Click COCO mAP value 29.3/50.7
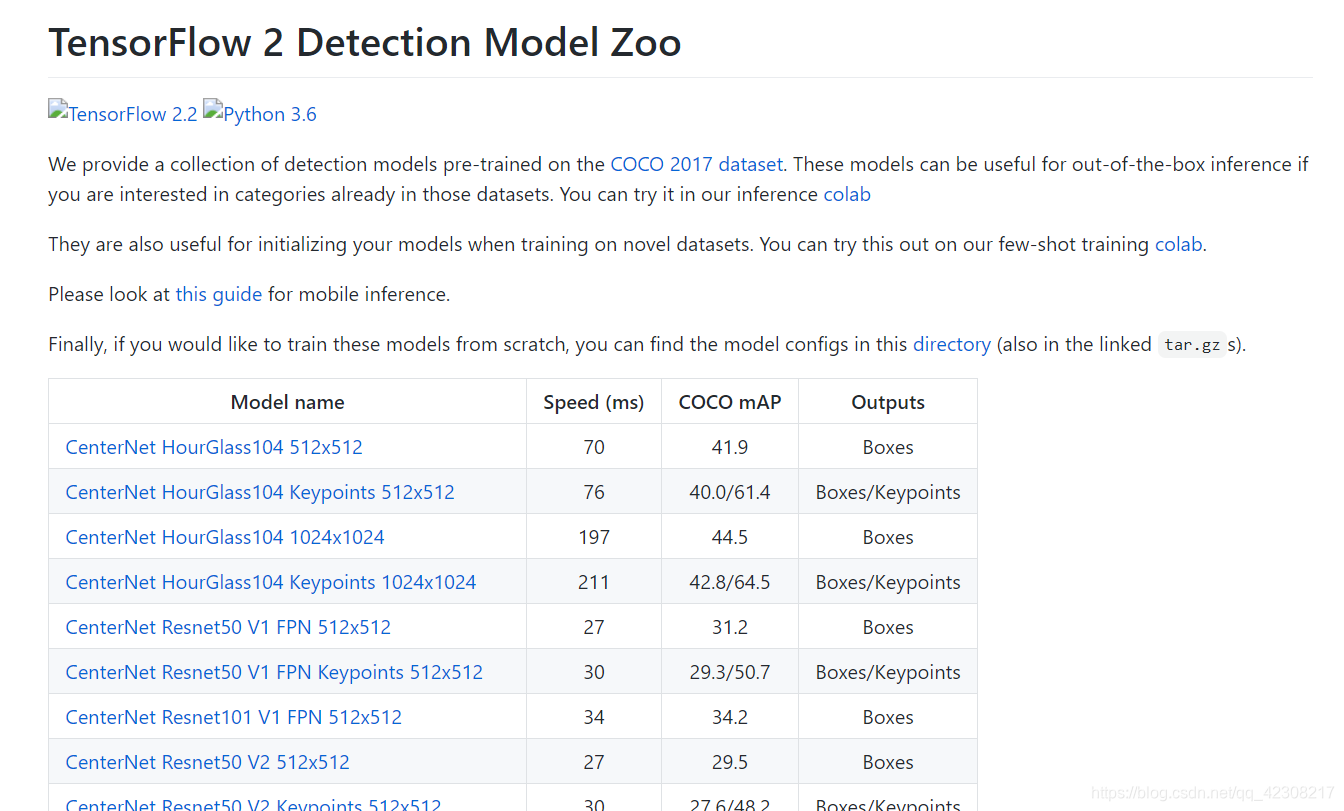This screenshot has height=811, width=1344. 730,672
